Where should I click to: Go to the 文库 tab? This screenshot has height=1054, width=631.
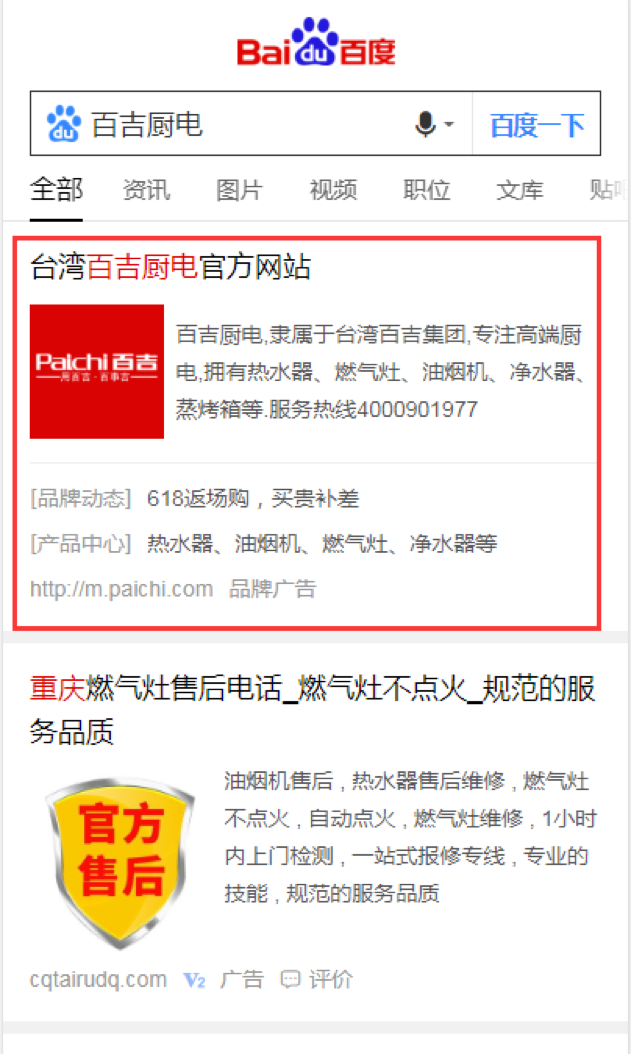point(519,190)
